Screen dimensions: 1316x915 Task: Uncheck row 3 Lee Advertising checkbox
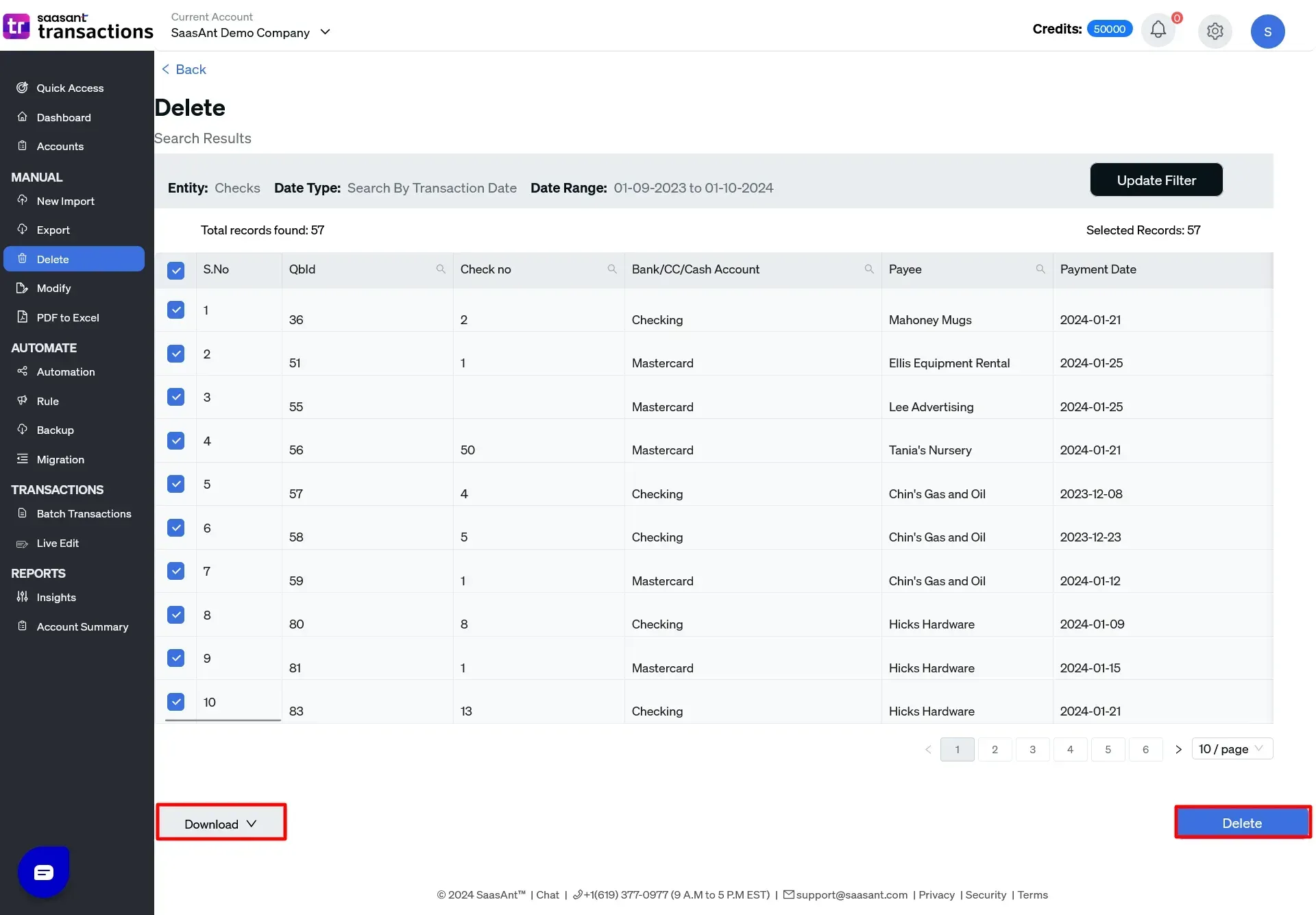(x=175, y=397)
